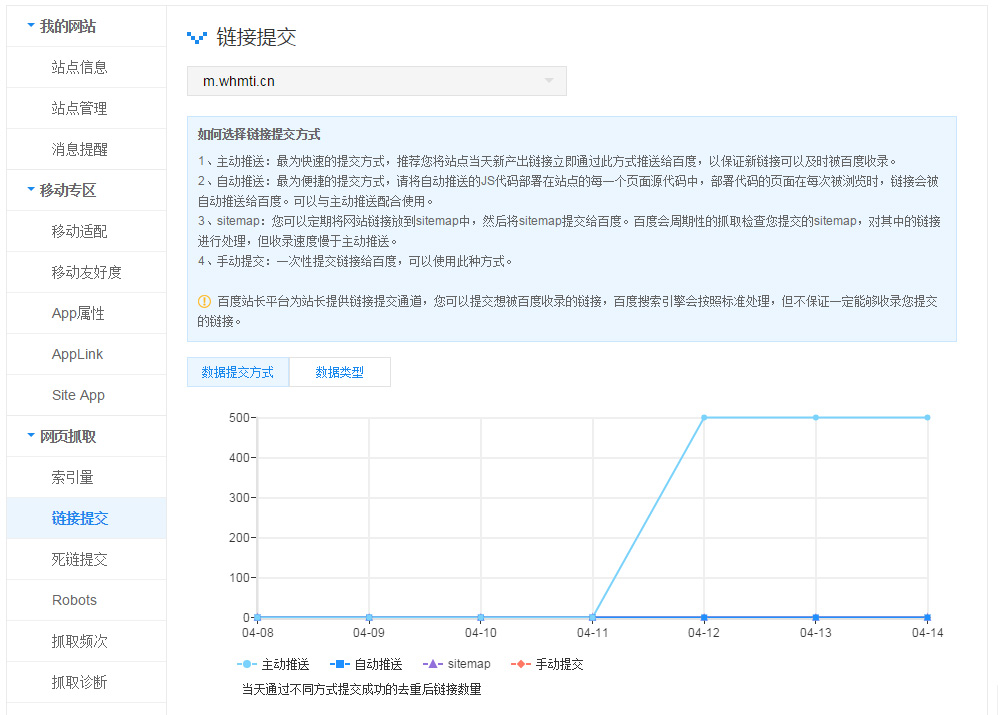Select 链接提交 sidebar item
998x715 pixels.
pos(86,518)
